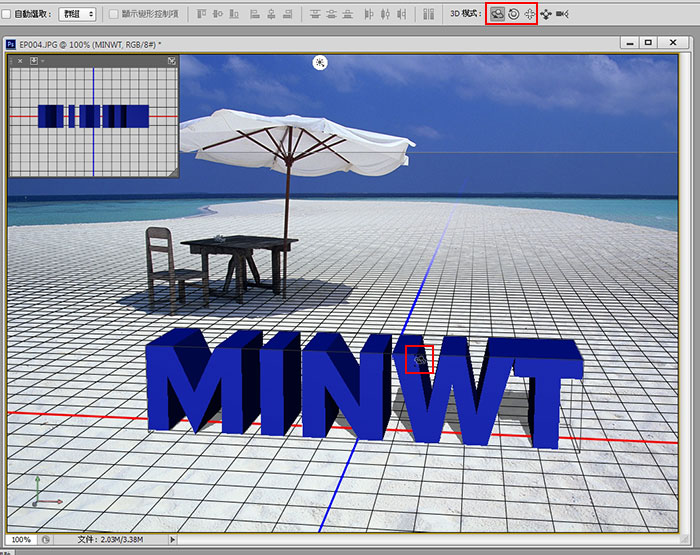This screenshot has width=700, height=555.
Task: Open the 群組 auto-select target dropdown
Action: point(77,14)
